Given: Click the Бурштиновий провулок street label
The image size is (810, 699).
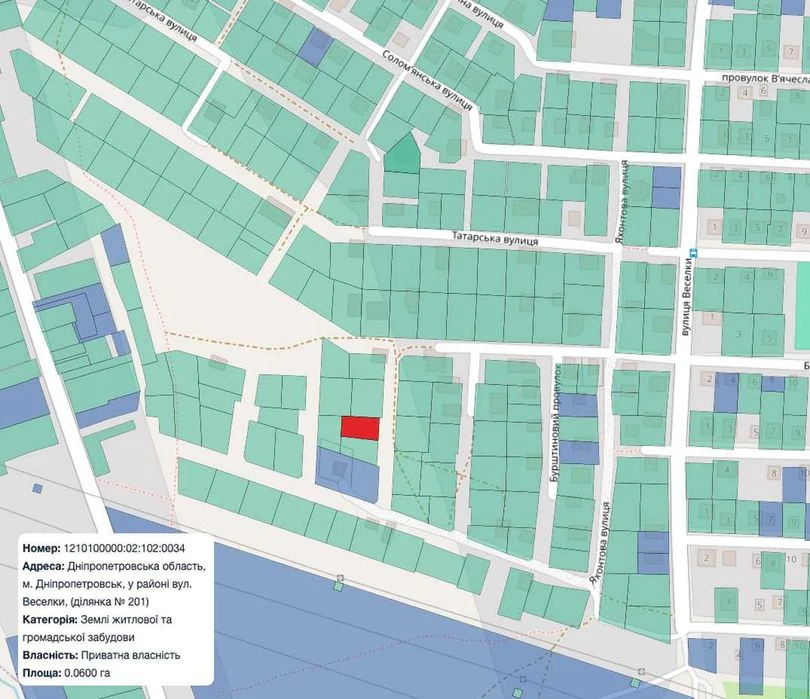Looking at the screenshot, I should tap(556, 423).
